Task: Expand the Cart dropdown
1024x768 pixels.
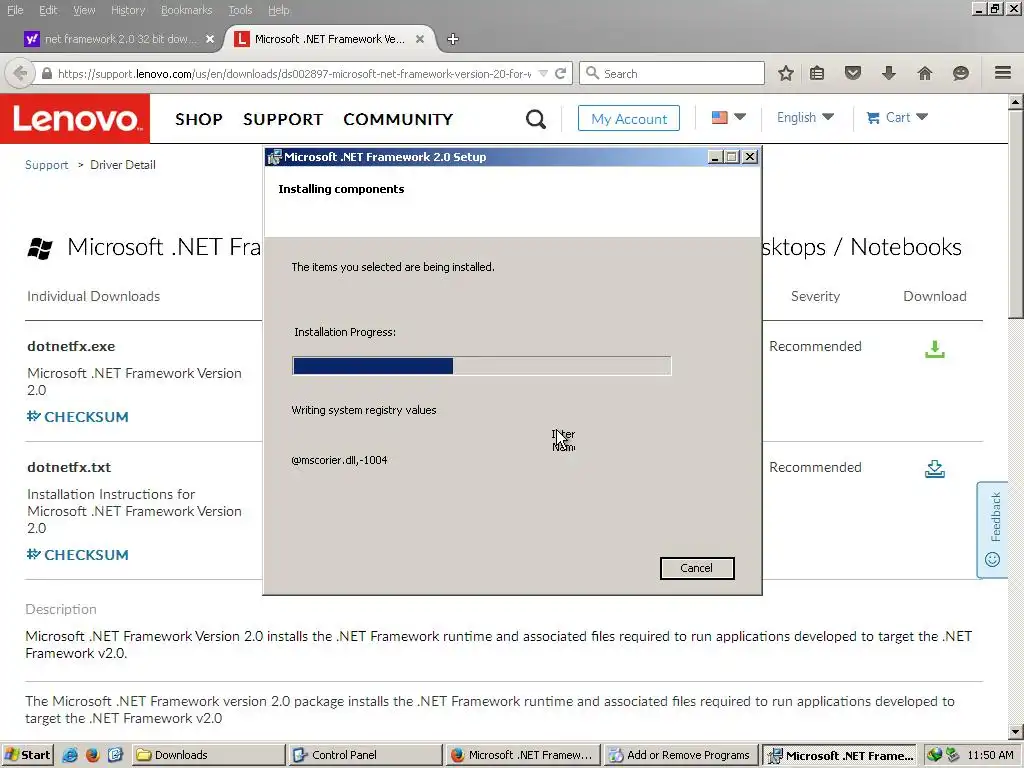Action: click(x=897, y=118)
